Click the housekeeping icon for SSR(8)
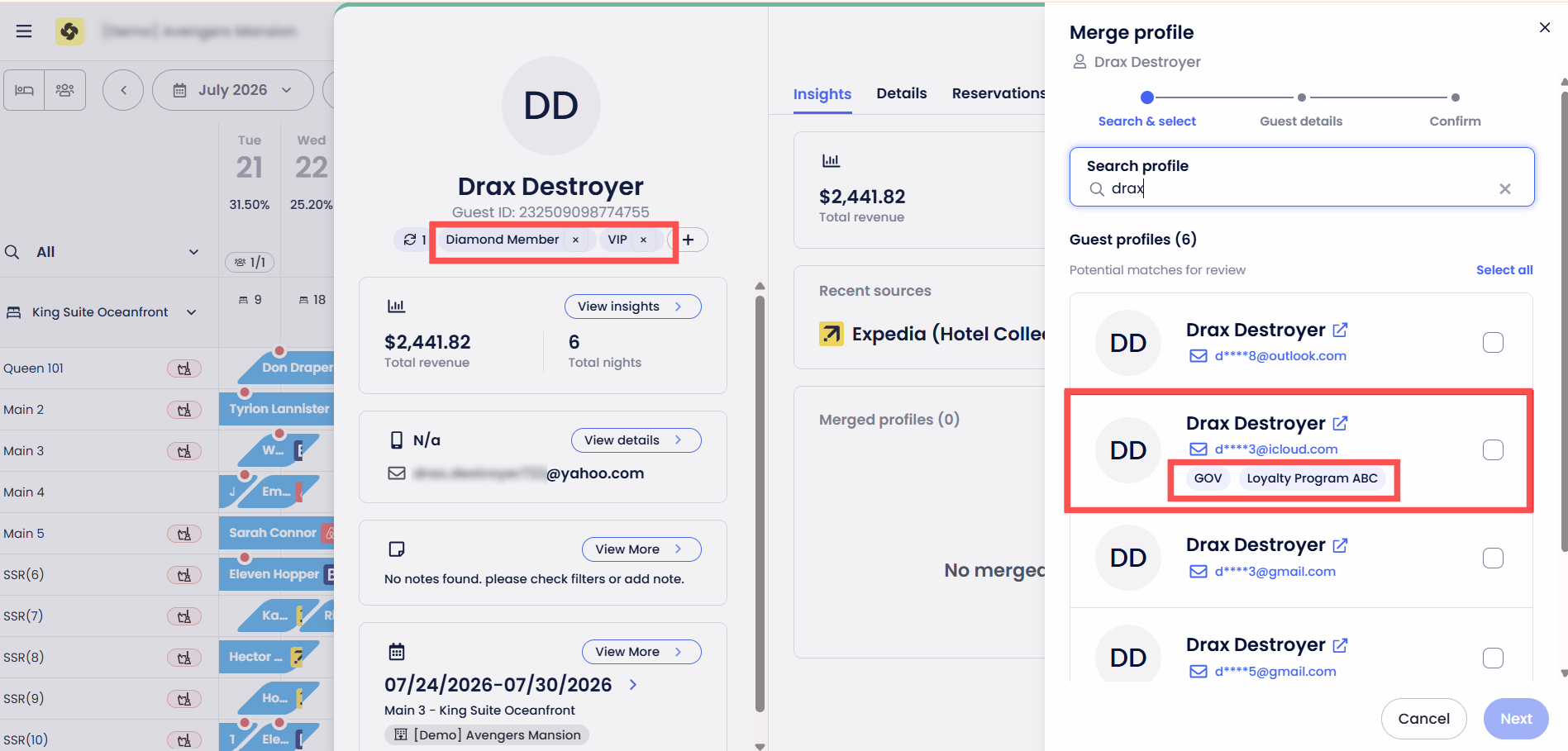The image size is (1568, 751). [184, 658]
